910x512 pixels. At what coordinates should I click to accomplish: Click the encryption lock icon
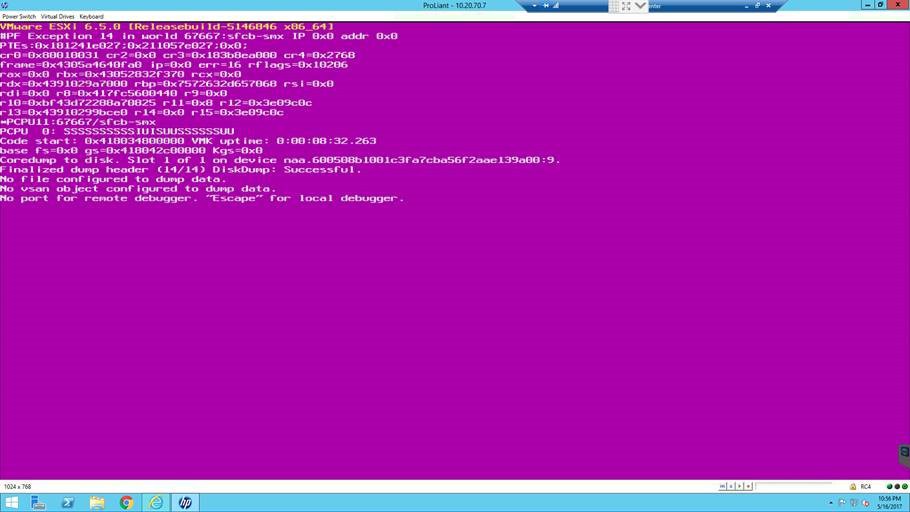(853, 486)
